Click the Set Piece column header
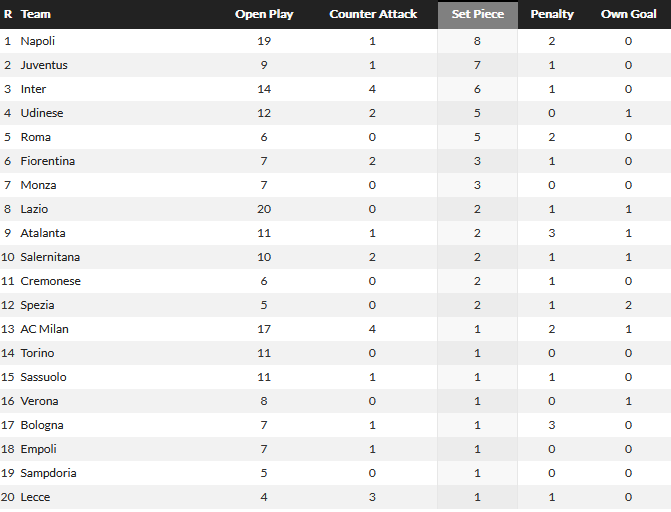671x512 pixels. 477,15
